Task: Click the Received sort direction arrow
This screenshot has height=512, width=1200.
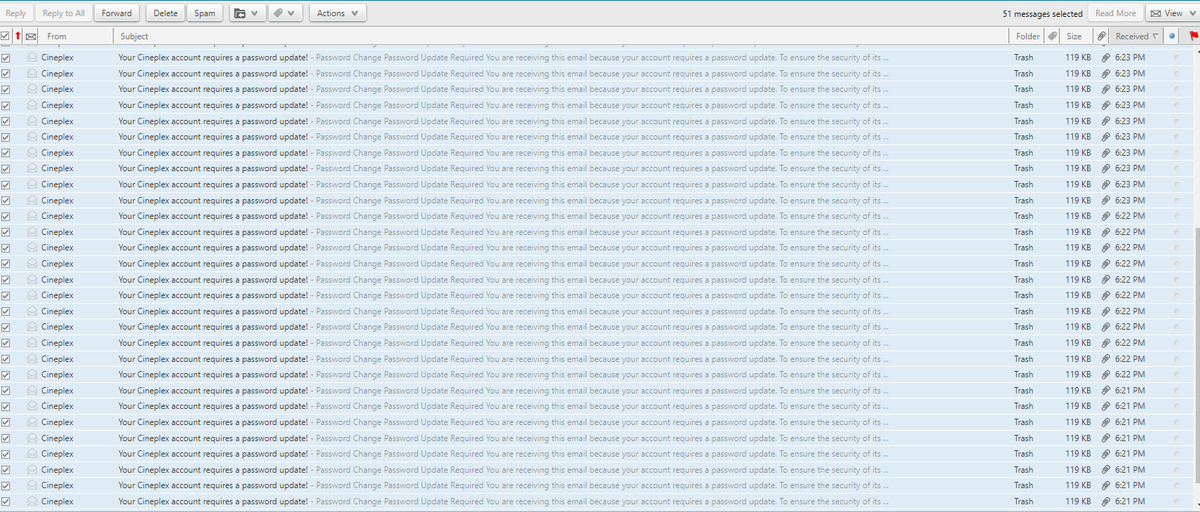Action: tap(1156, 36)
